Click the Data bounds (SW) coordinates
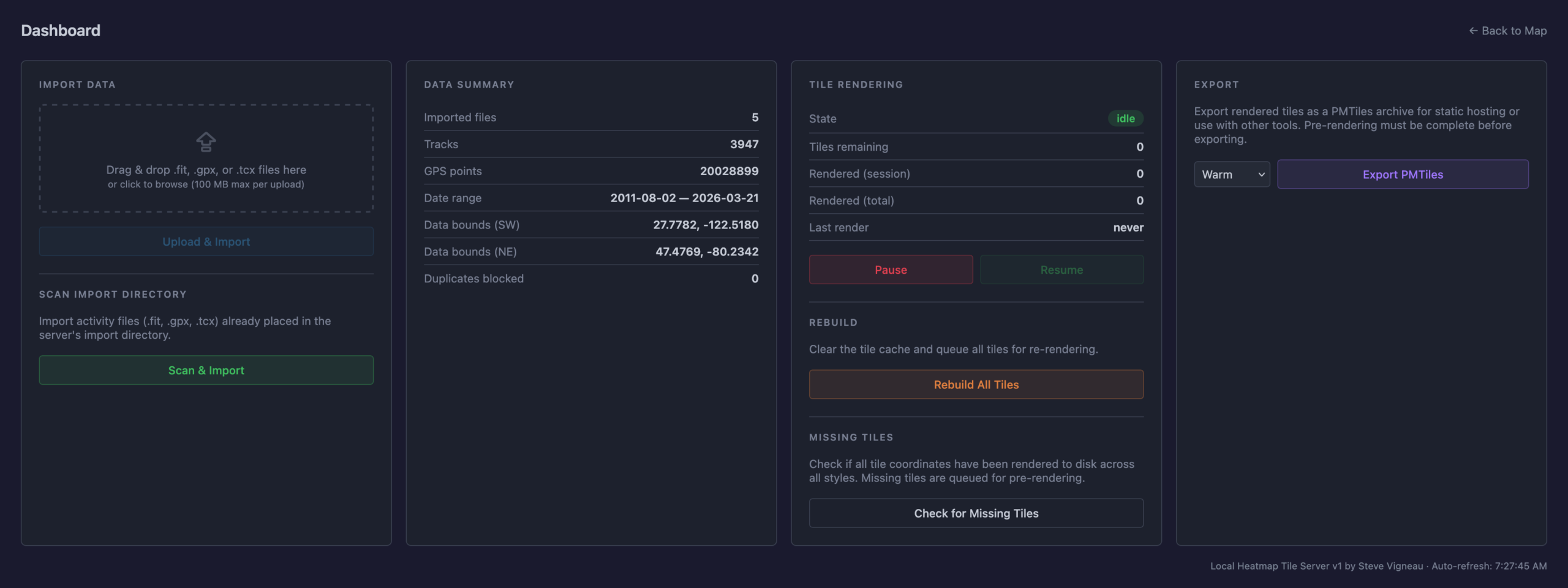 point(705,225)
